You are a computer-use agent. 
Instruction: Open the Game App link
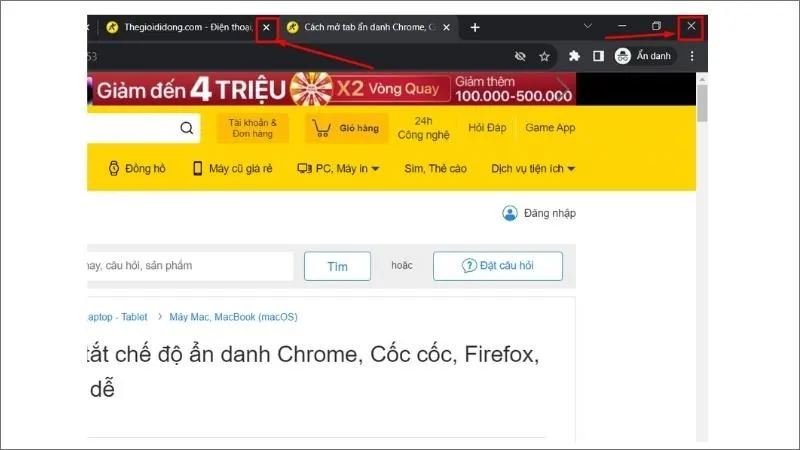550,128
